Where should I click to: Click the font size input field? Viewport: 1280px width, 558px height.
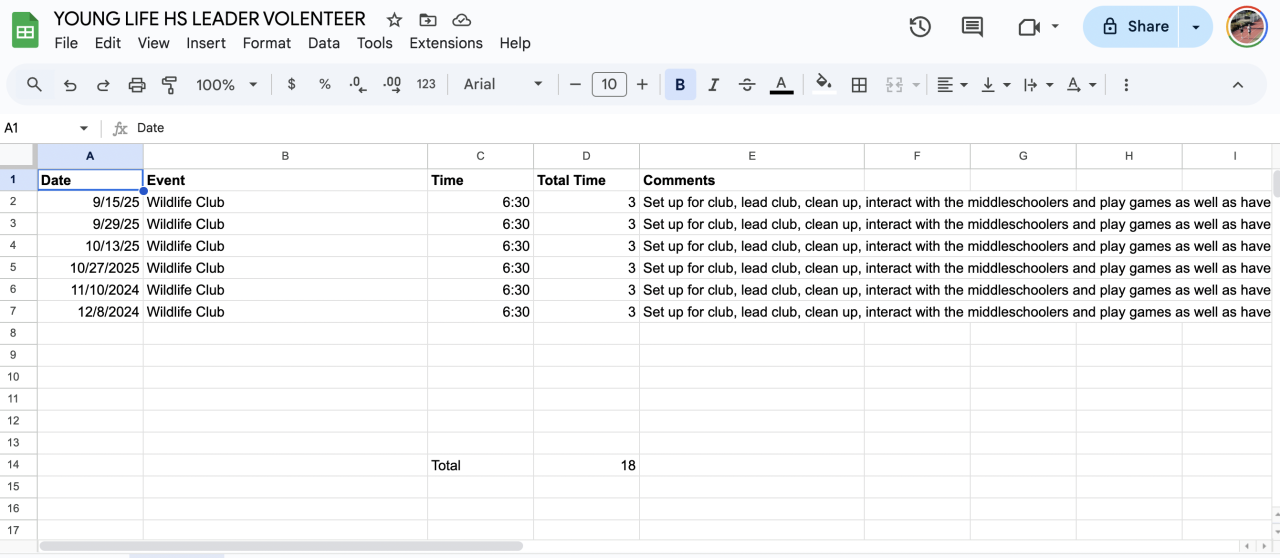pyautogui.click(x=609, y=85)
